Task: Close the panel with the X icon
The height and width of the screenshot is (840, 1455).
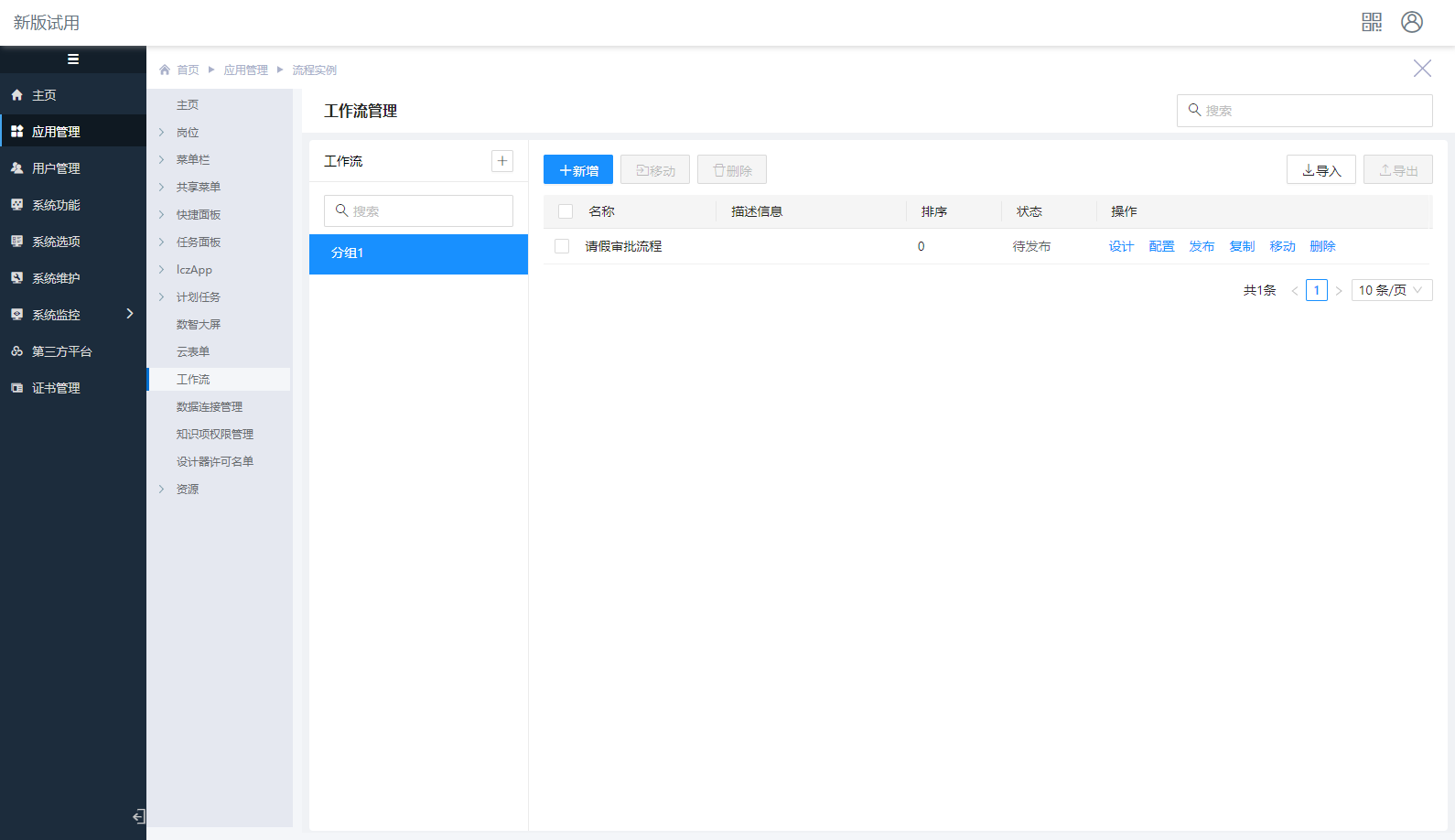Action: point(1422,69)
